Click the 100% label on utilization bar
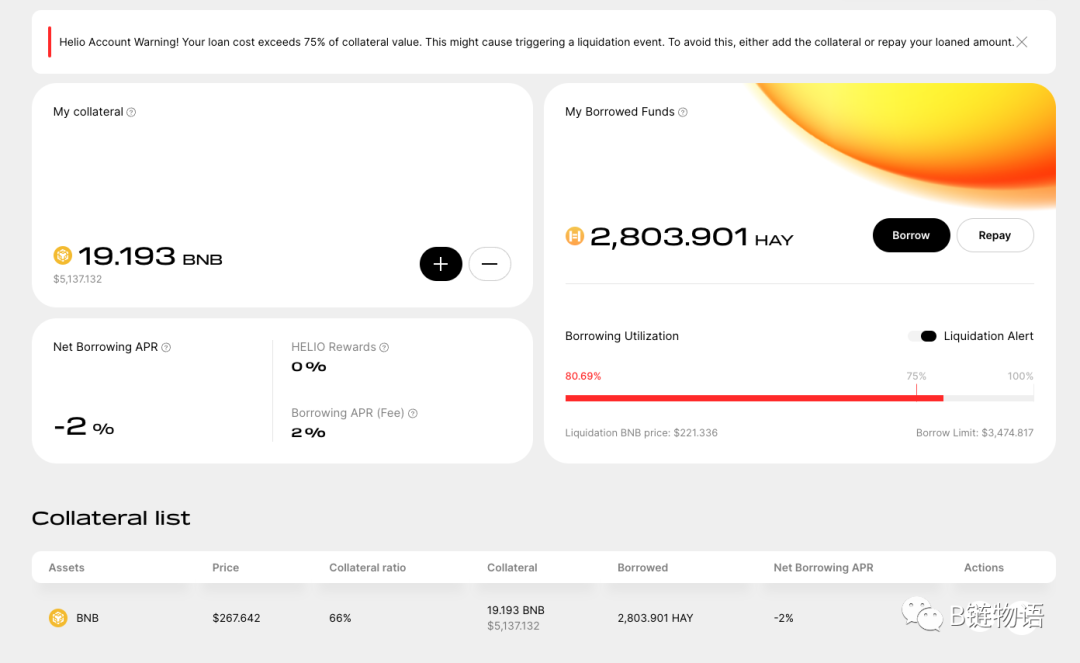The width and height of the screenshot is (1080, 663). (x=1020, y=376)
